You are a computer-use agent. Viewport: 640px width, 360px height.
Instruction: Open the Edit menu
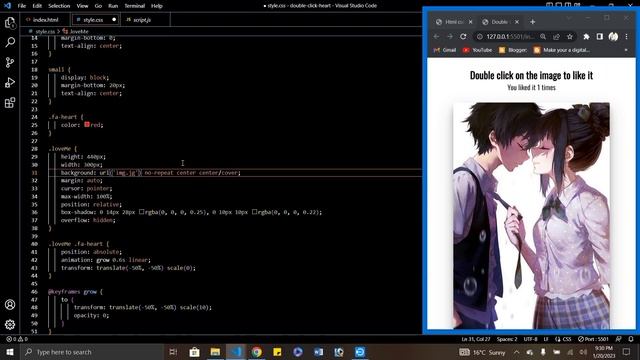tap(37, 6)
